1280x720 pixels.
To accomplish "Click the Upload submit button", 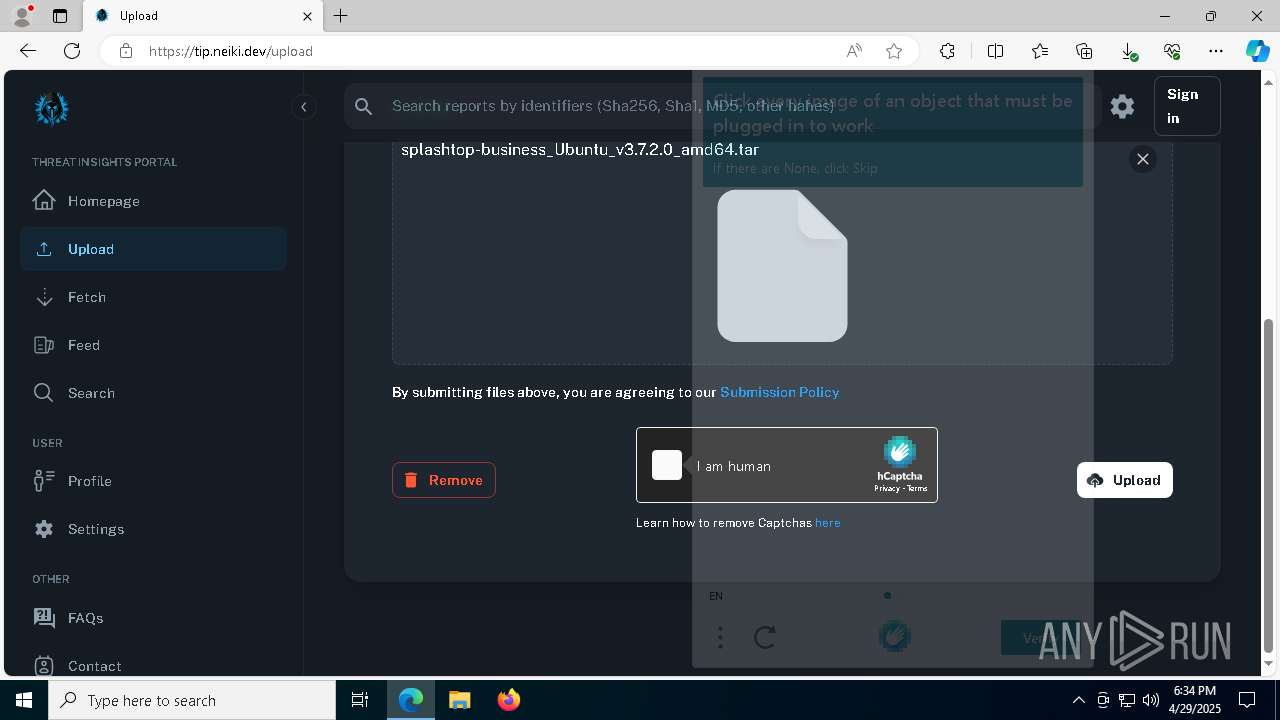I will point(1125,480).
